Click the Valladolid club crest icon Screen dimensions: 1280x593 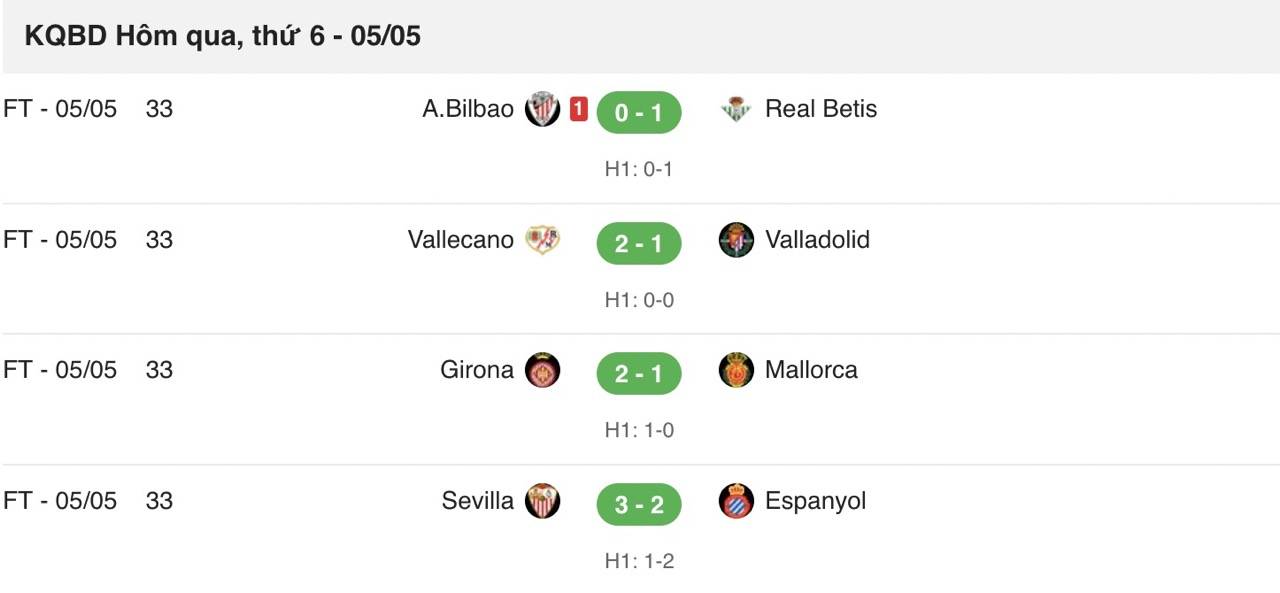tap(736, 240)
